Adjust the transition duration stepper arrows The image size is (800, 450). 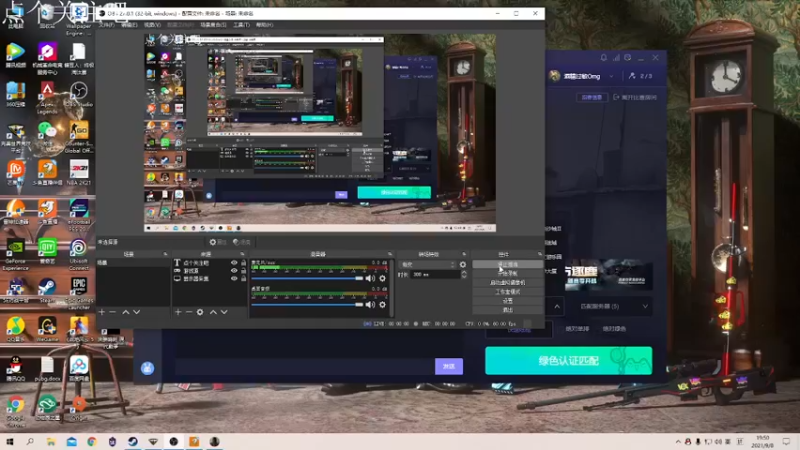tap(464, 274)
